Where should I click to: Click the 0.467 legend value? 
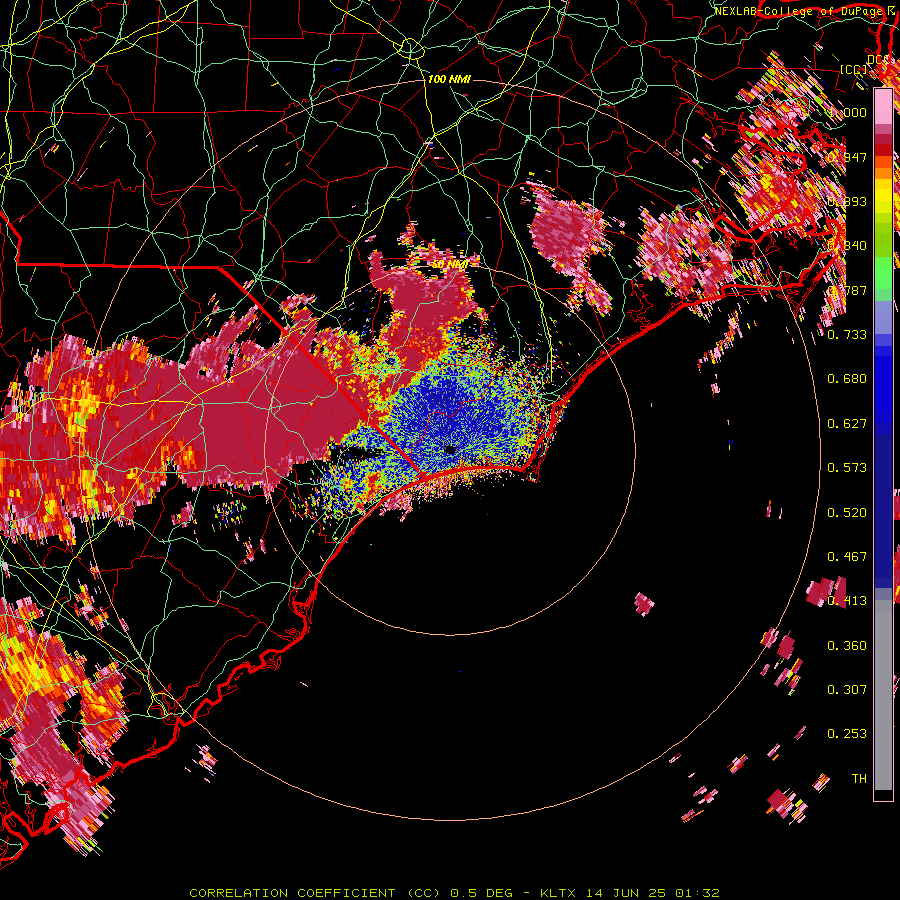(847, 557)
